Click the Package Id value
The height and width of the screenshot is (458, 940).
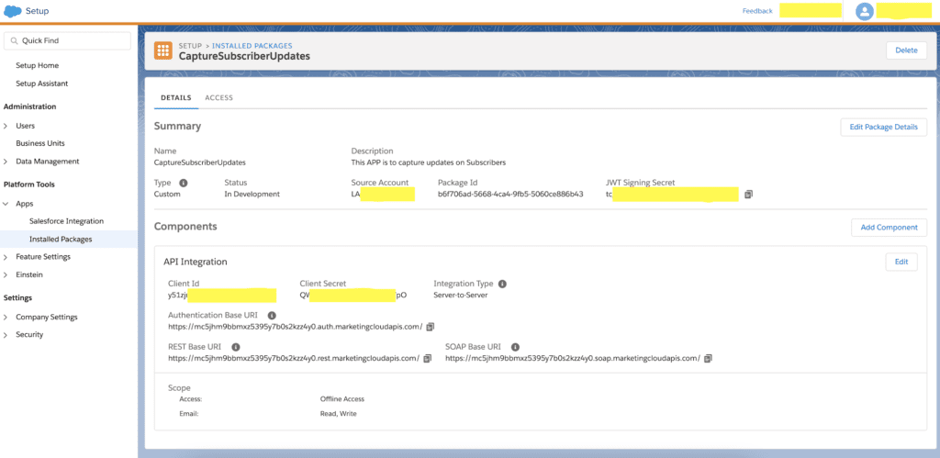pos(511,194)
